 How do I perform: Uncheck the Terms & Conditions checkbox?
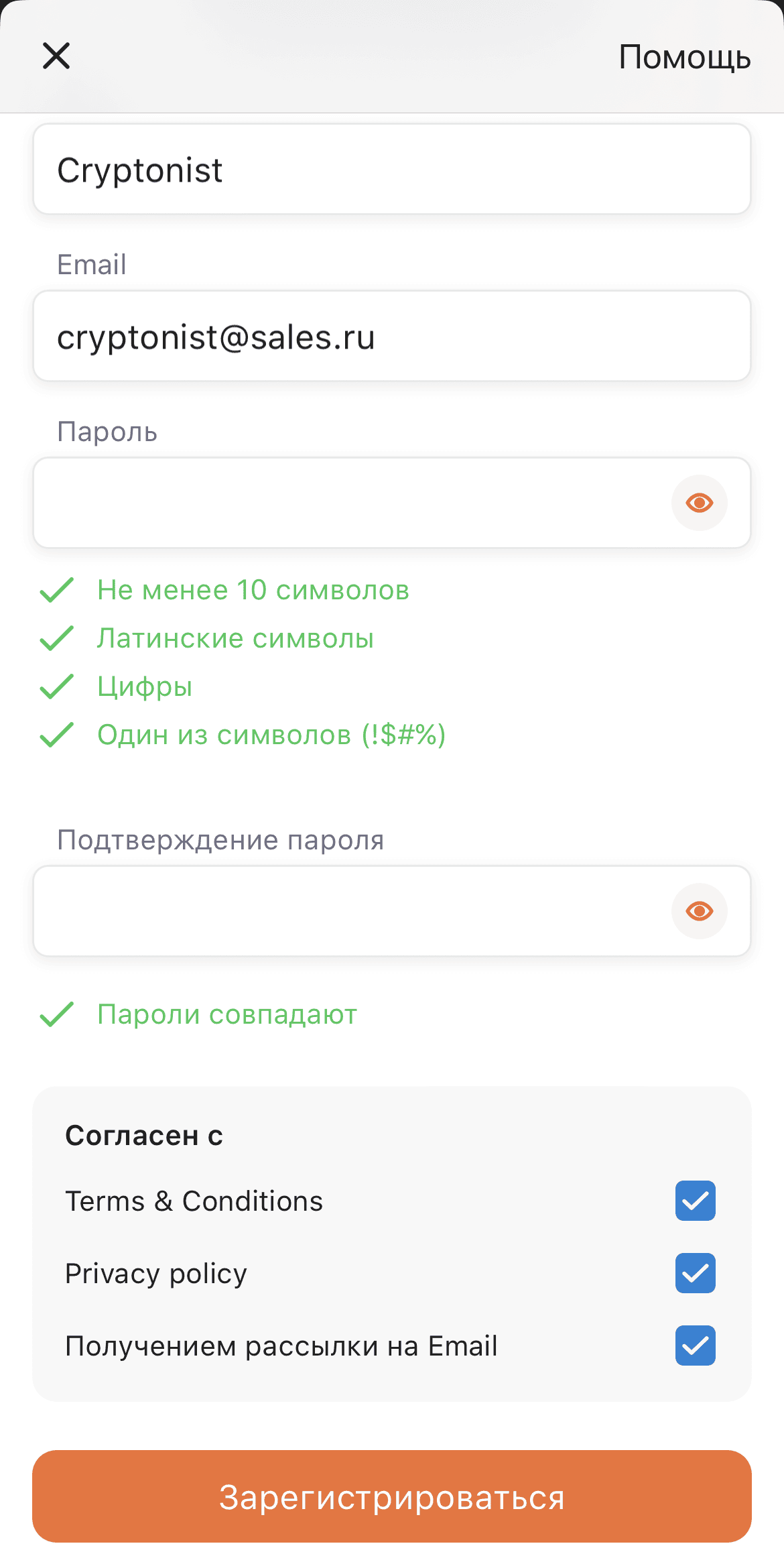[696, 1201]
